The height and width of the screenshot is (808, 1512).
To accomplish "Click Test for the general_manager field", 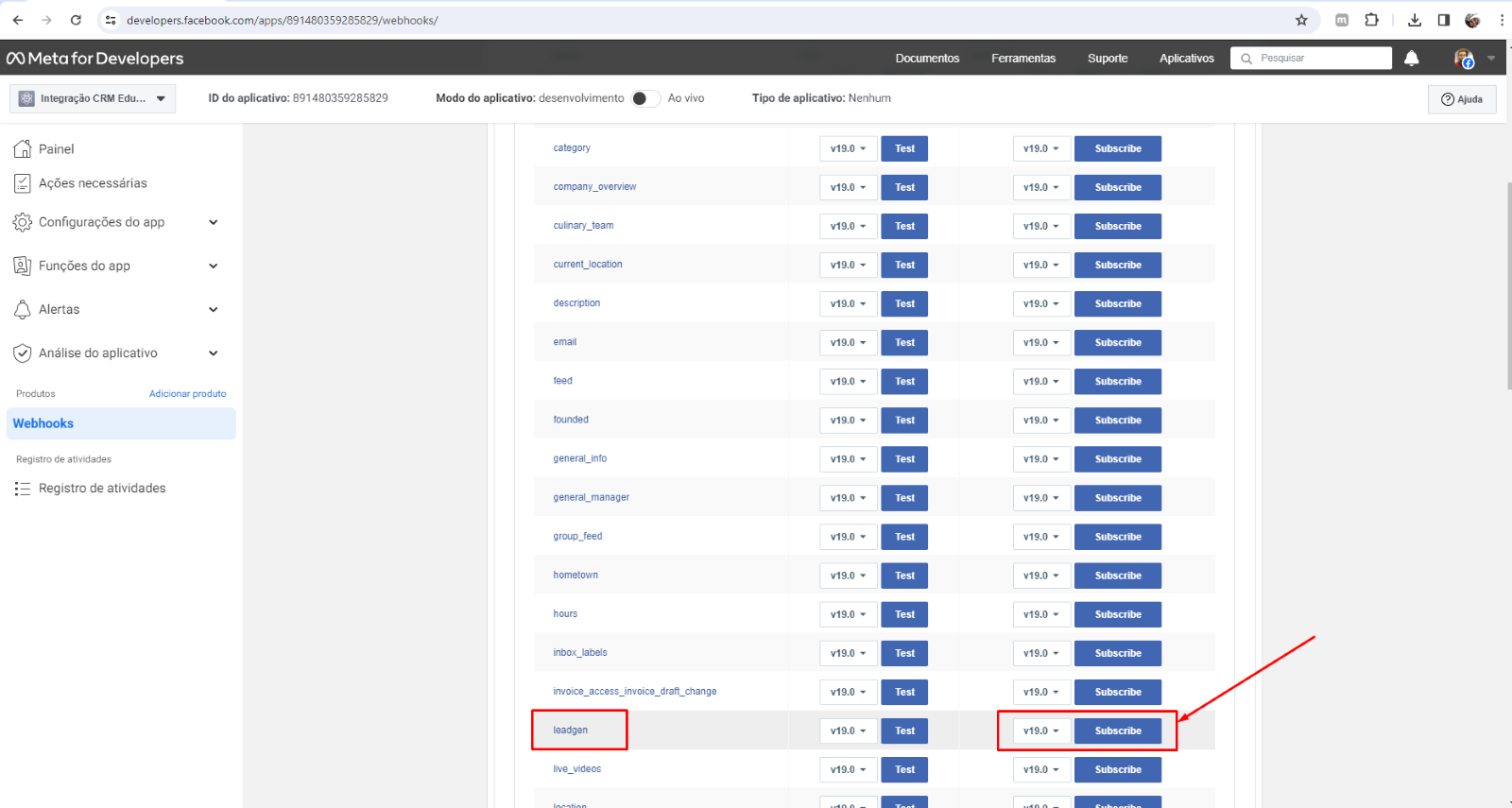I will point(904,498).
